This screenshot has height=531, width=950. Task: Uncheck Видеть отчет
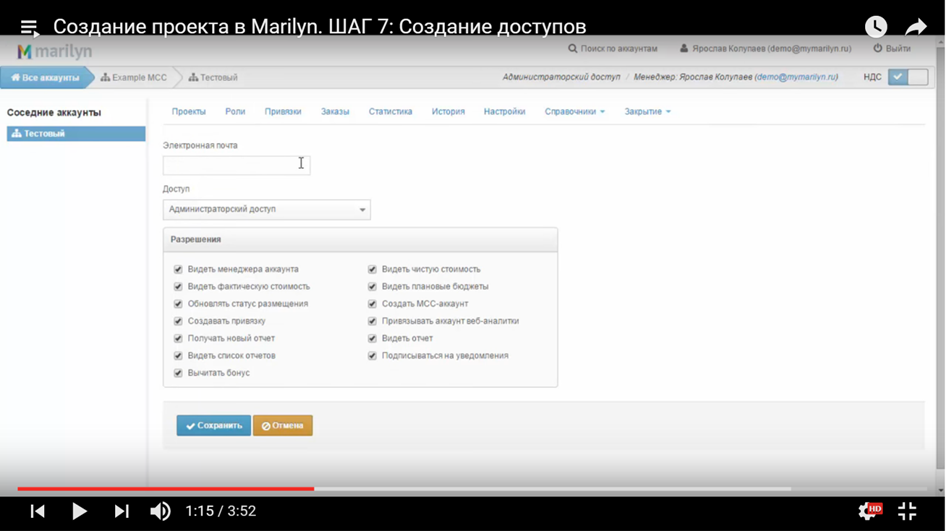click(372, 338)
